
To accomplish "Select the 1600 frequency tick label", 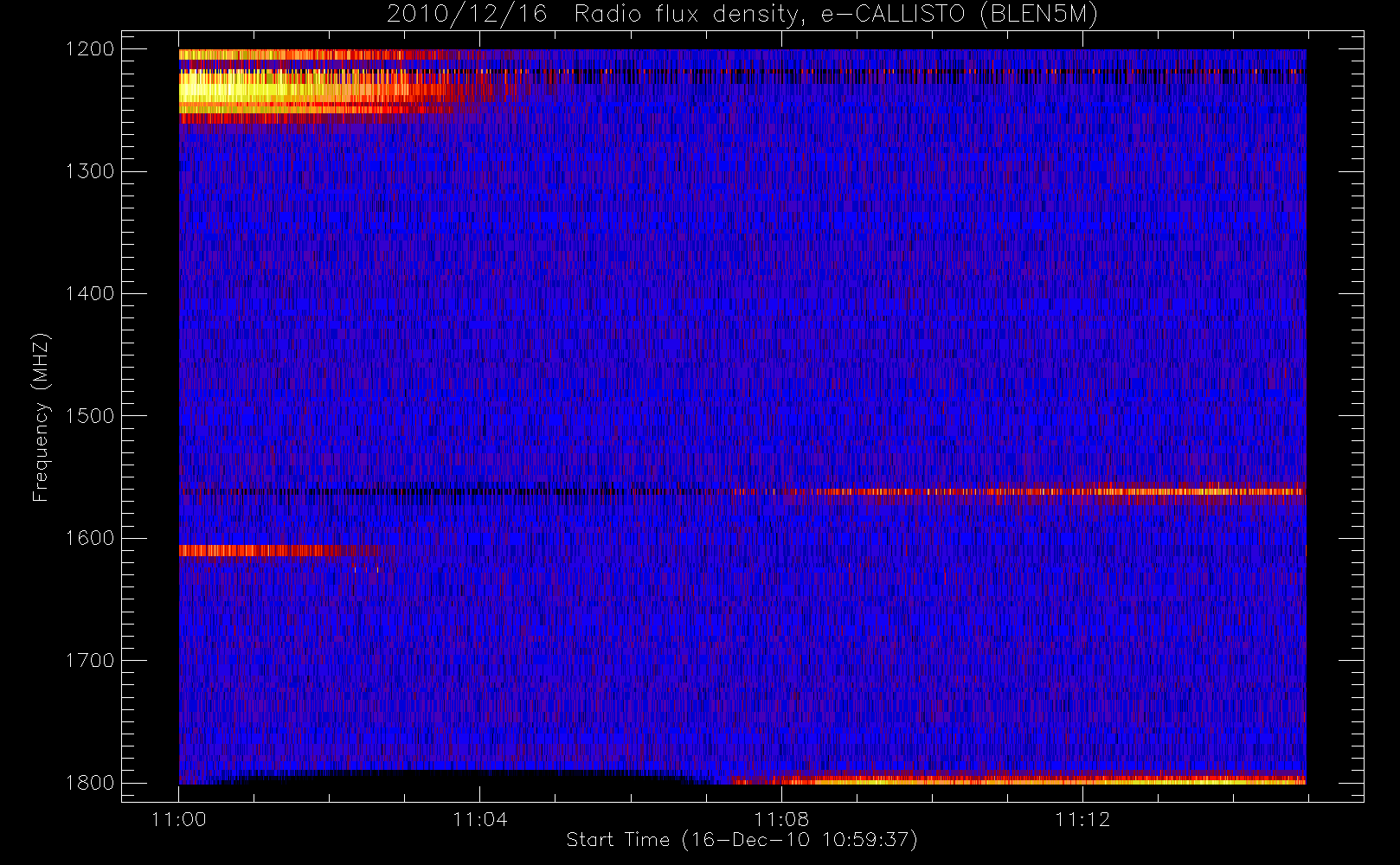I will (x=90, y=538).
